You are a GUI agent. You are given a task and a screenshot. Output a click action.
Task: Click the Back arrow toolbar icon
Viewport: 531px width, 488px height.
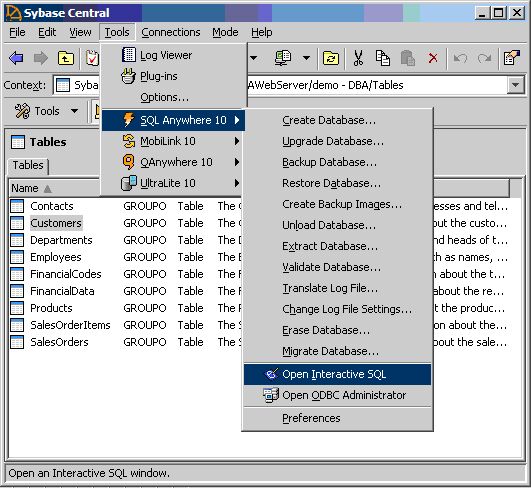[x=16, y=58]
